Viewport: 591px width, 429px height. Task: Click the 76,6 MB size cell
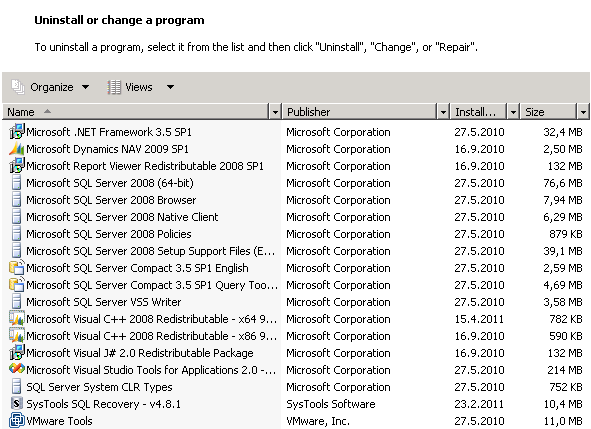click(563, 183)
